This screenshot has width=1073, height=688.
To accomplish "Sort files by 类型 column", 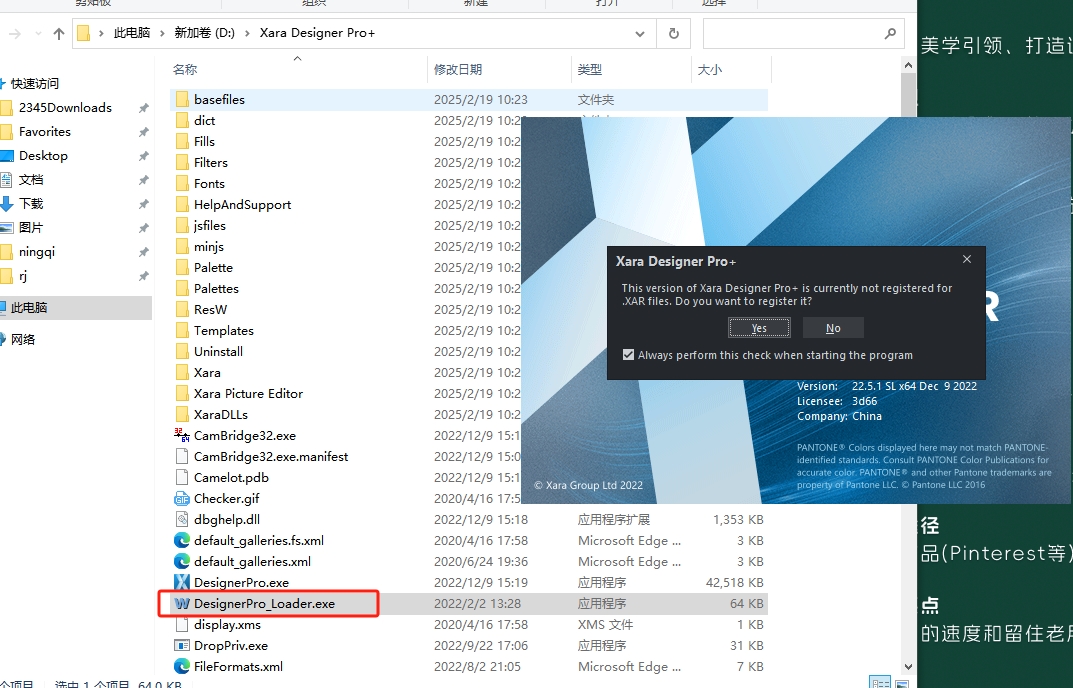I will pos(590,69).
